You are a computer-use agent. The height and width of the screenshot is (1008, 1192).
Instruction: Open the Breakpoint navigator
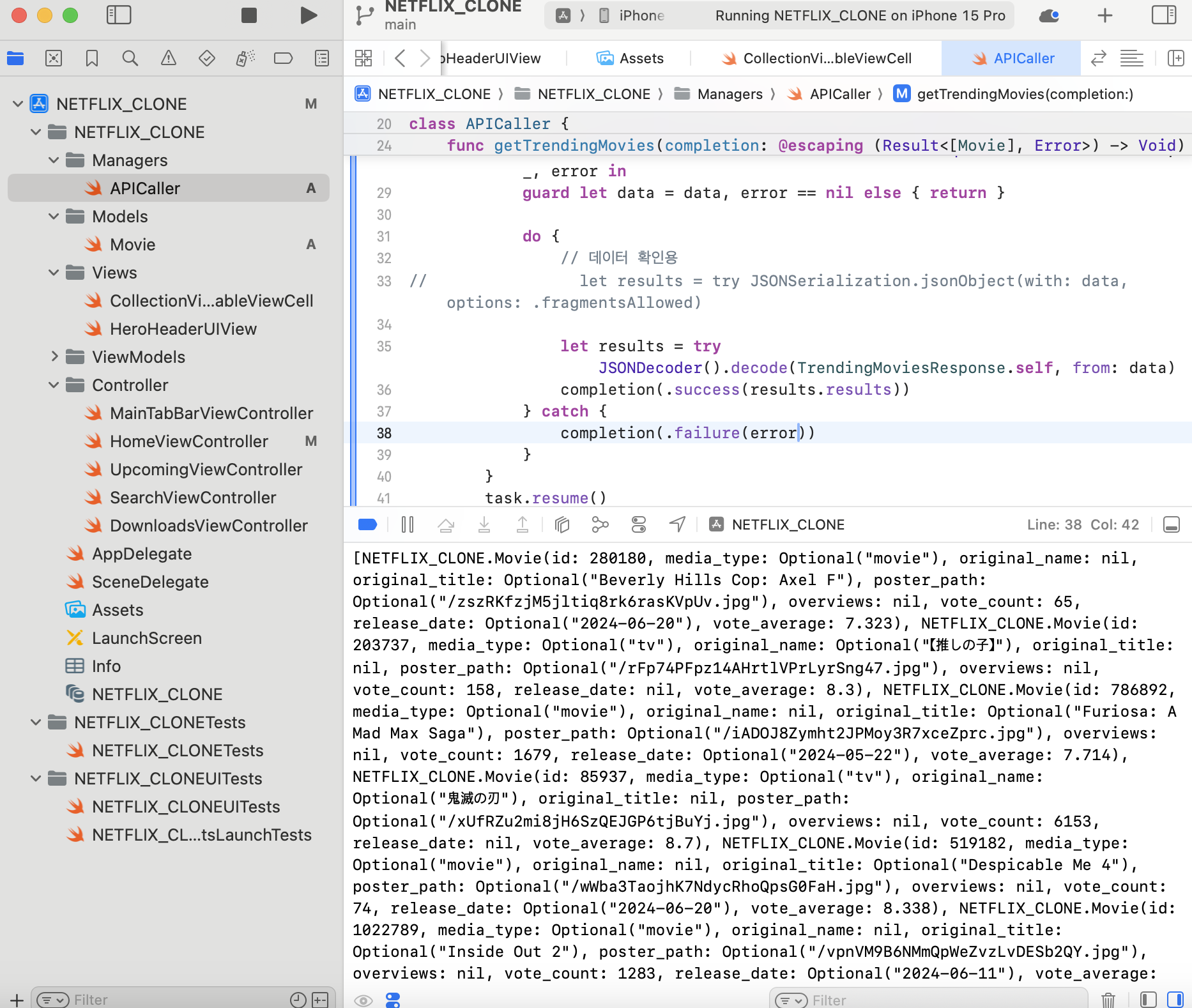[283, 59]
